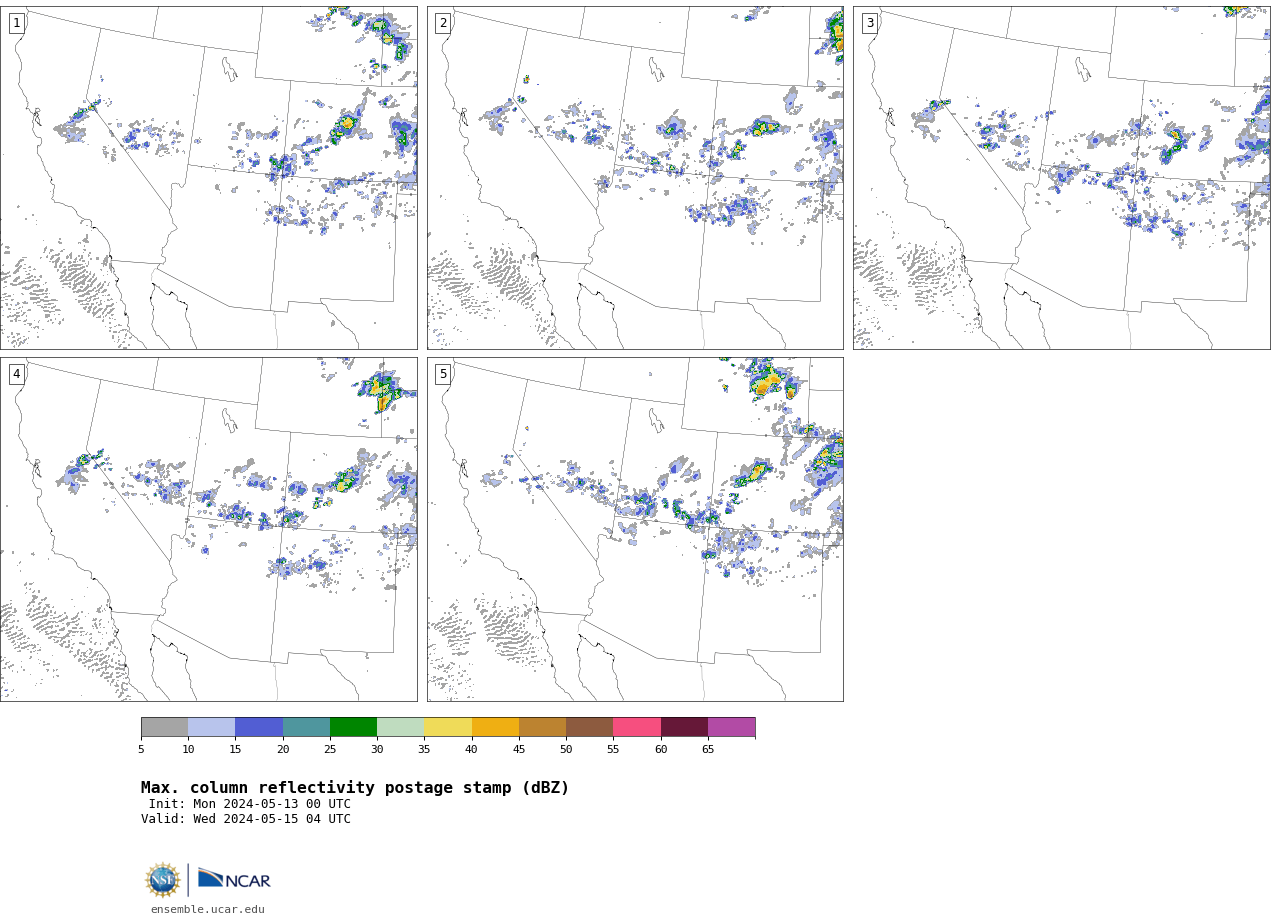
Task: Open ensemble member 2 reflectivity map
Action: pos(635,178)
